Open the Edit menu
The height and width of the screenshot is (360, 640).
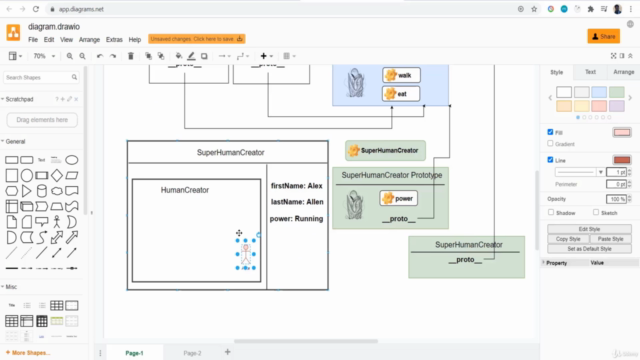[49, 40]
